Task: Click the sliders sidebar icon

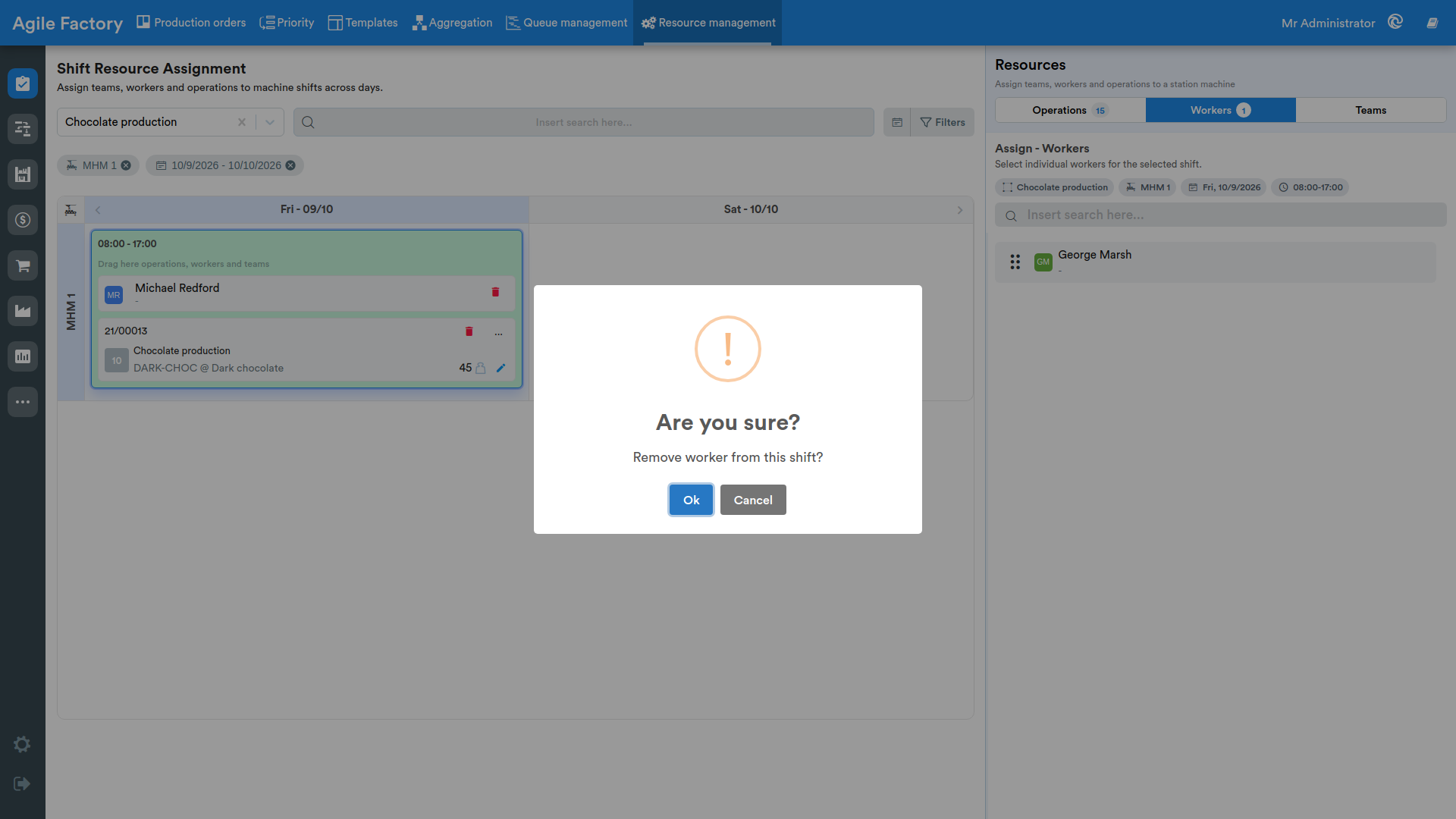Action: tap(23, 129)
